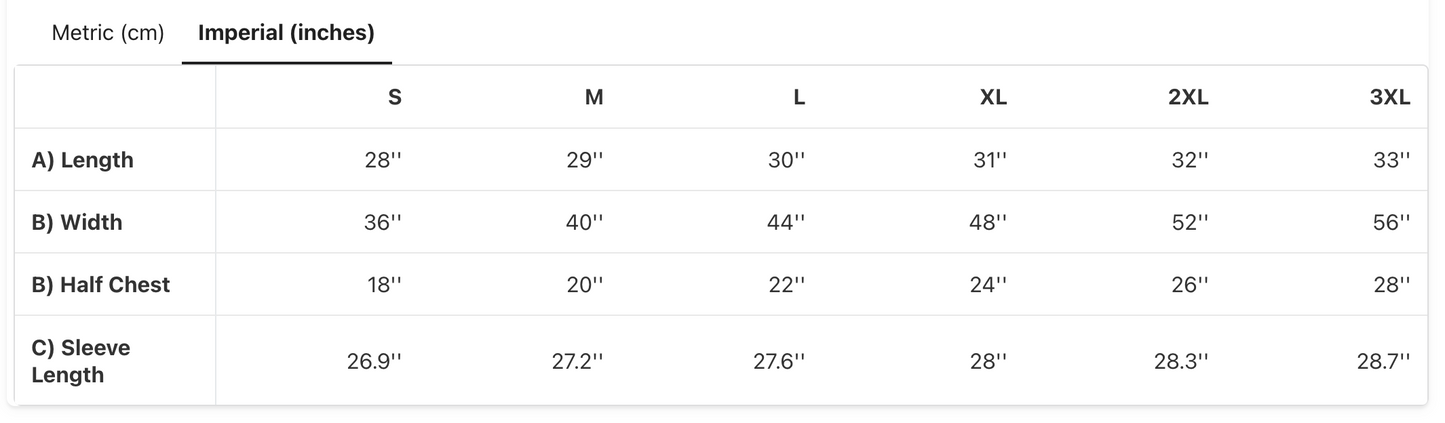The width and height of the screenshot is (1445, 423).
Task: Click the 2XL size column header
Action: pyautogui.click(x=1188, y=98)
